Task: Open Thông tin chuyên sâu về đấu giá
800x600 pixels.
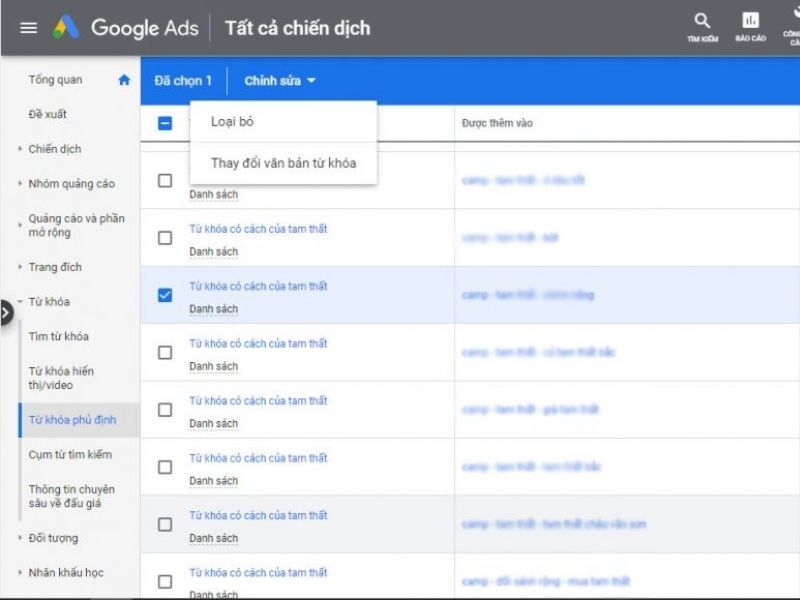Action: pyautogui.click(x=71, y=496)
